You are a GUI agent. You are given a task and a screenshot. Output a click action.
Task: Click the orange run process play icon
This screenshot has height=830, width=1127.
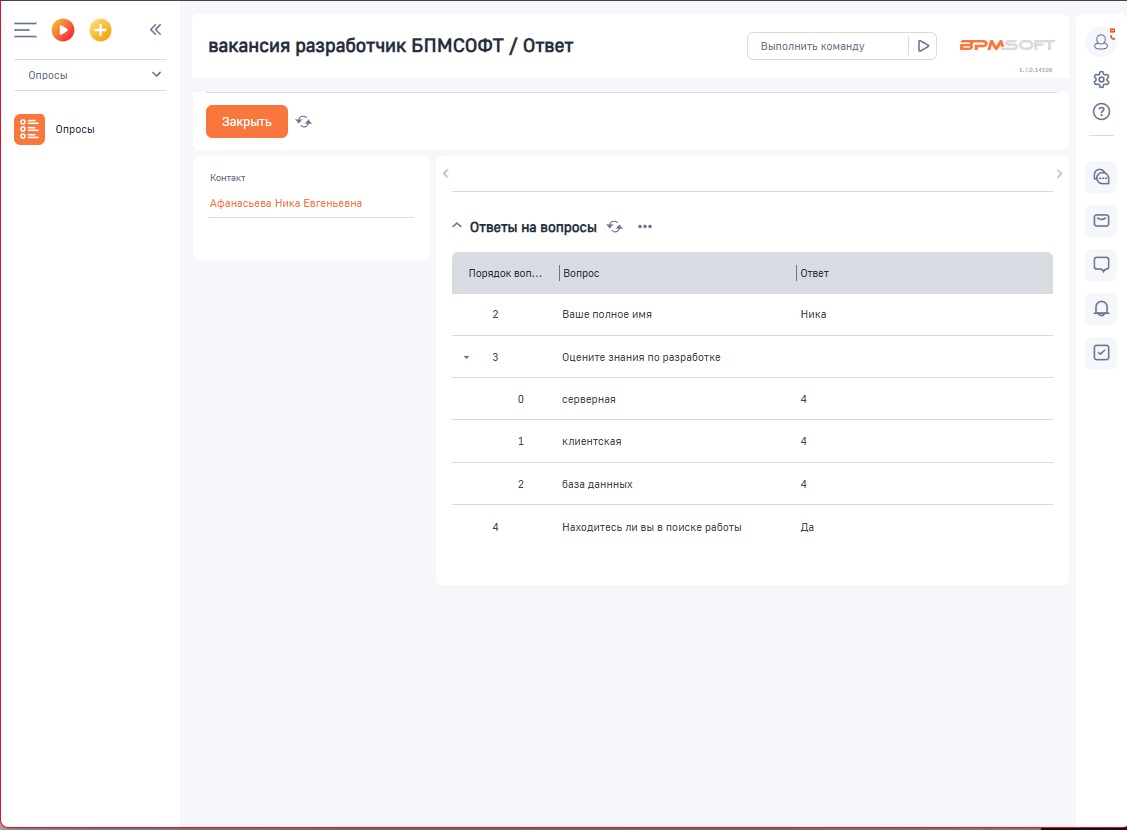(63, 30)
